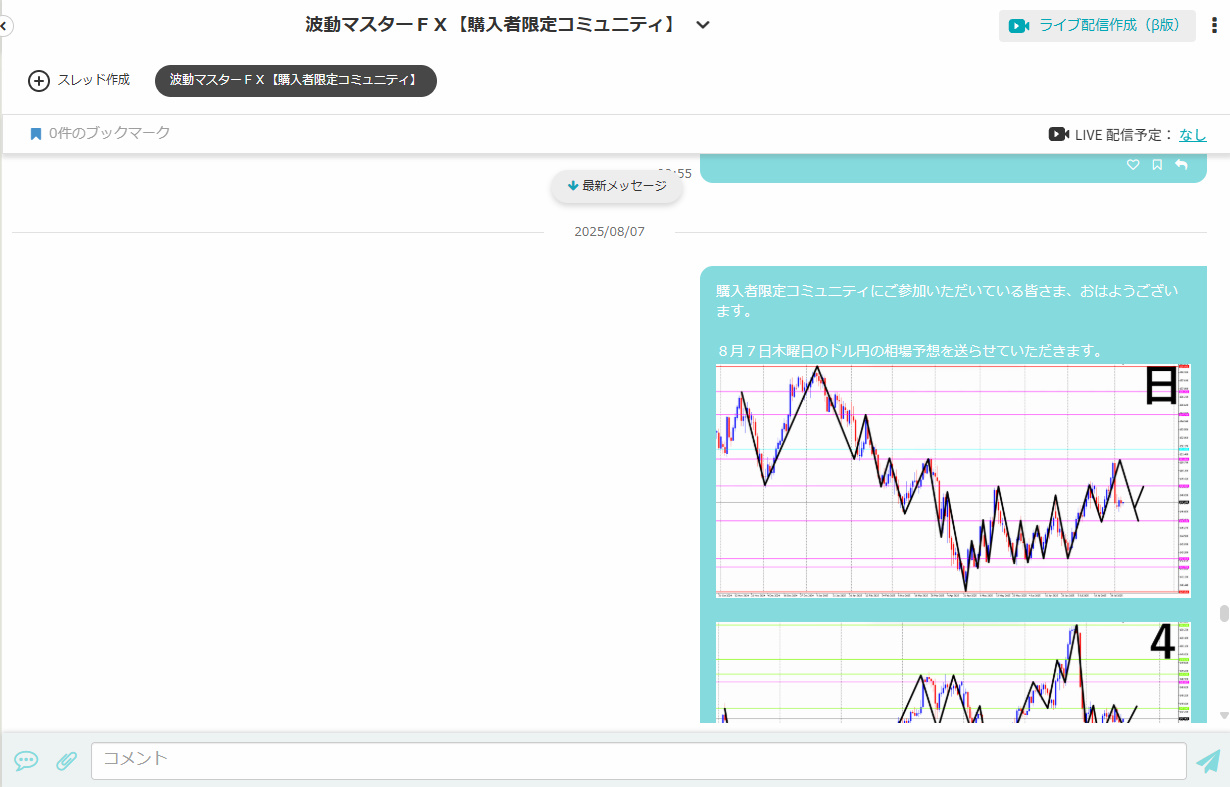Open the chat bubble icon beside comment box

[x=26, y=761]
